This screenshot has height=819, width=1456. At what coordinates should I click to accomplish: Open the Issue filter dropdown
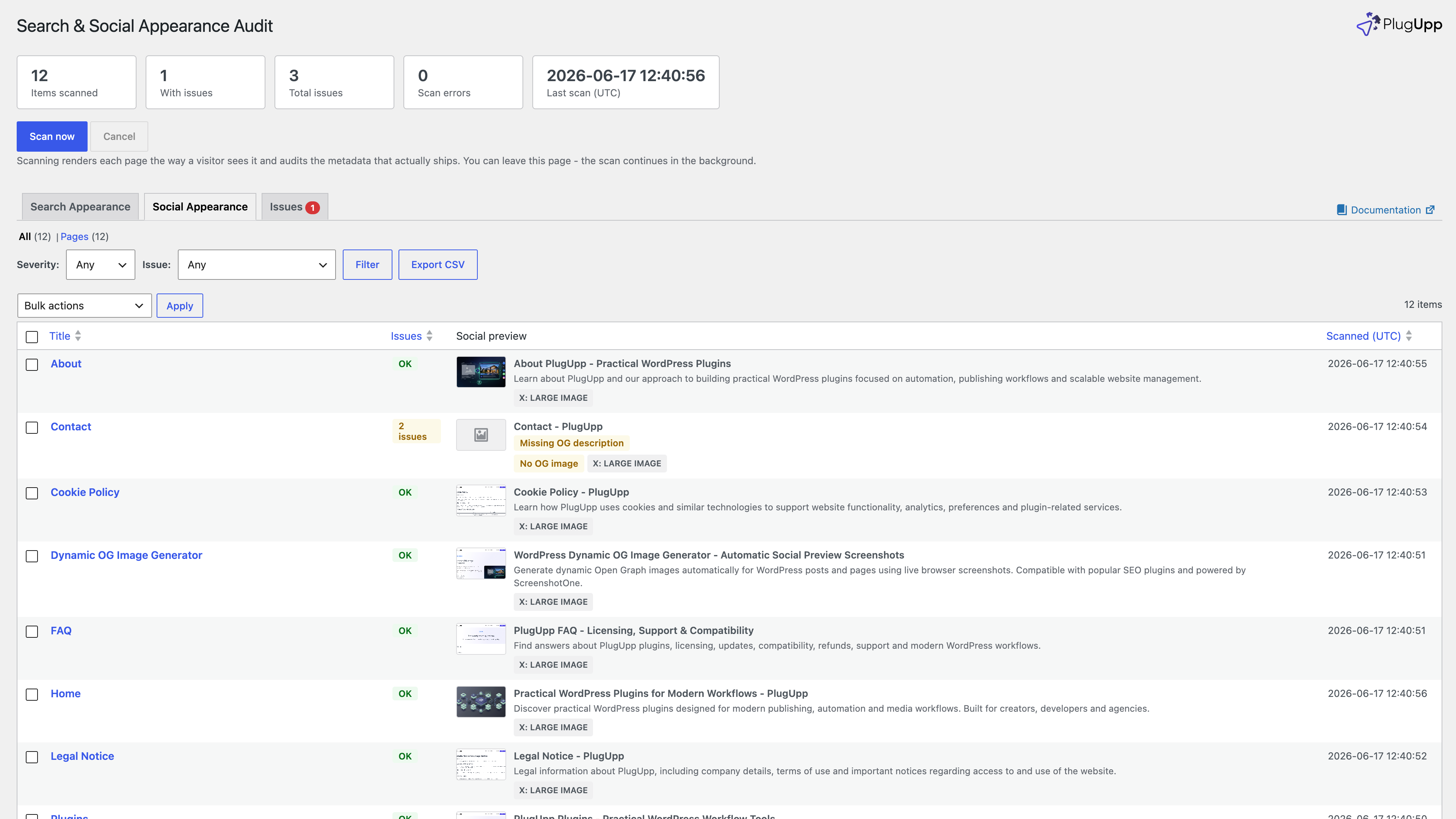pos(257,265)
